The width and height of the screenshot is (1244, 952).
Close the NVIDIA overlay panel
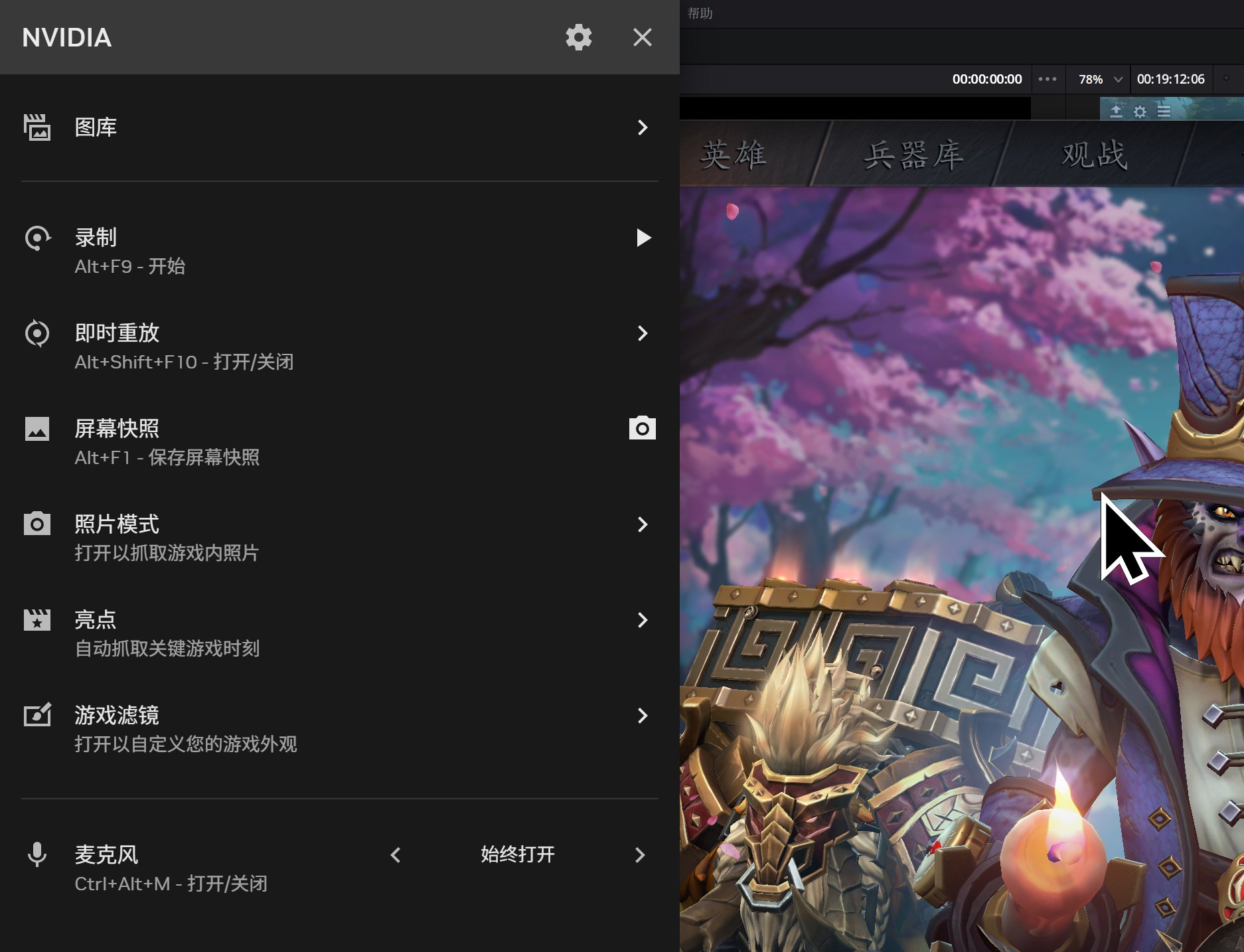642,37
